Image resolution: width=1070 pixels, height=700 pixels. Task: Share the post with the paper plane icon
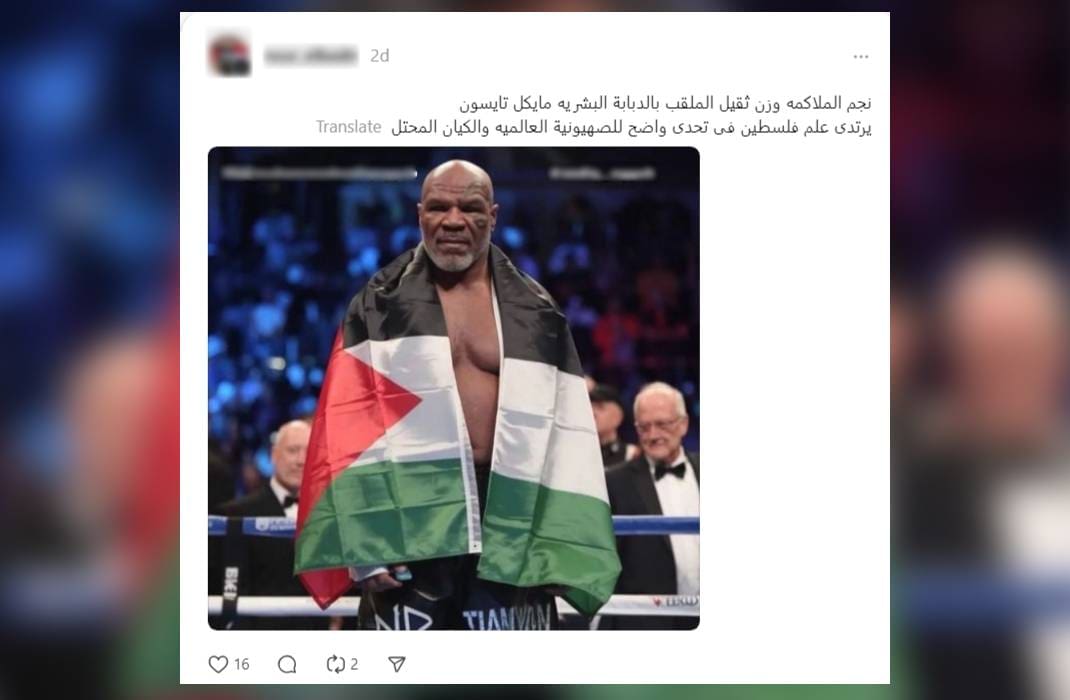(x=396, y=664)
